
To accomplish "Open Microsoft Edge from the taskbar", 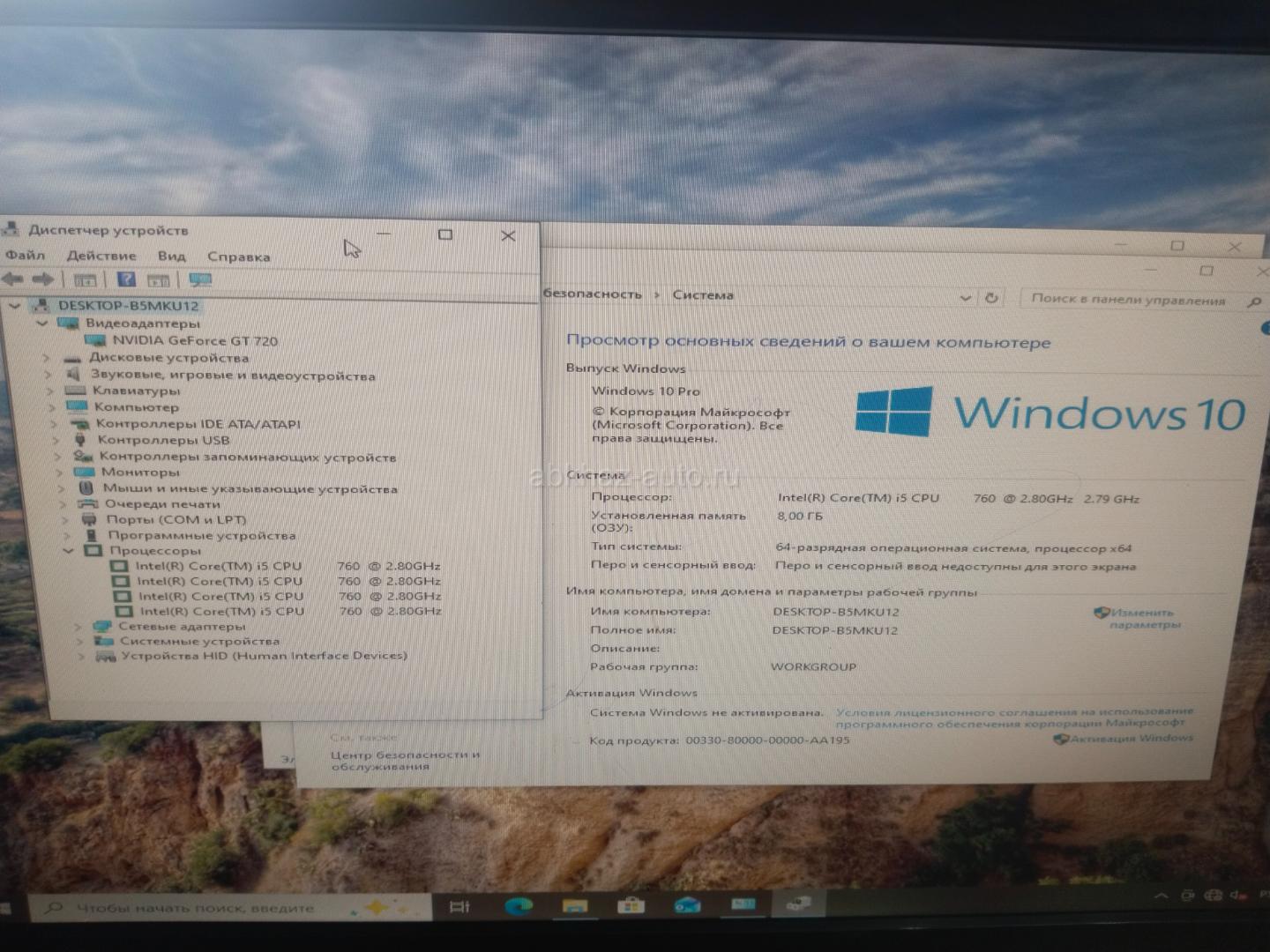I will coord(519,905).
